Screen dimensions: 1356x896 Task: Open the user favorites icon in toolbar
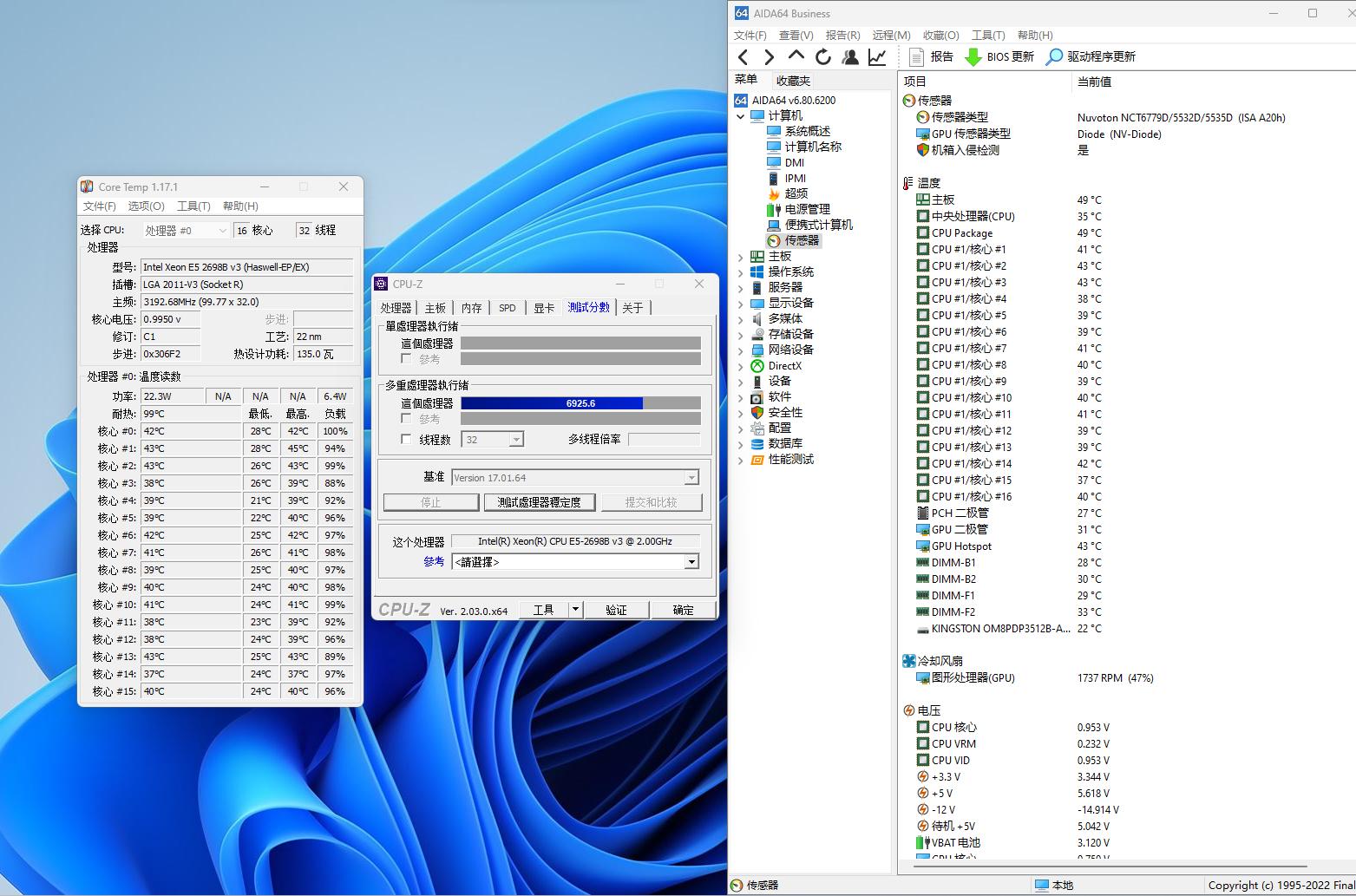[850, 57]
